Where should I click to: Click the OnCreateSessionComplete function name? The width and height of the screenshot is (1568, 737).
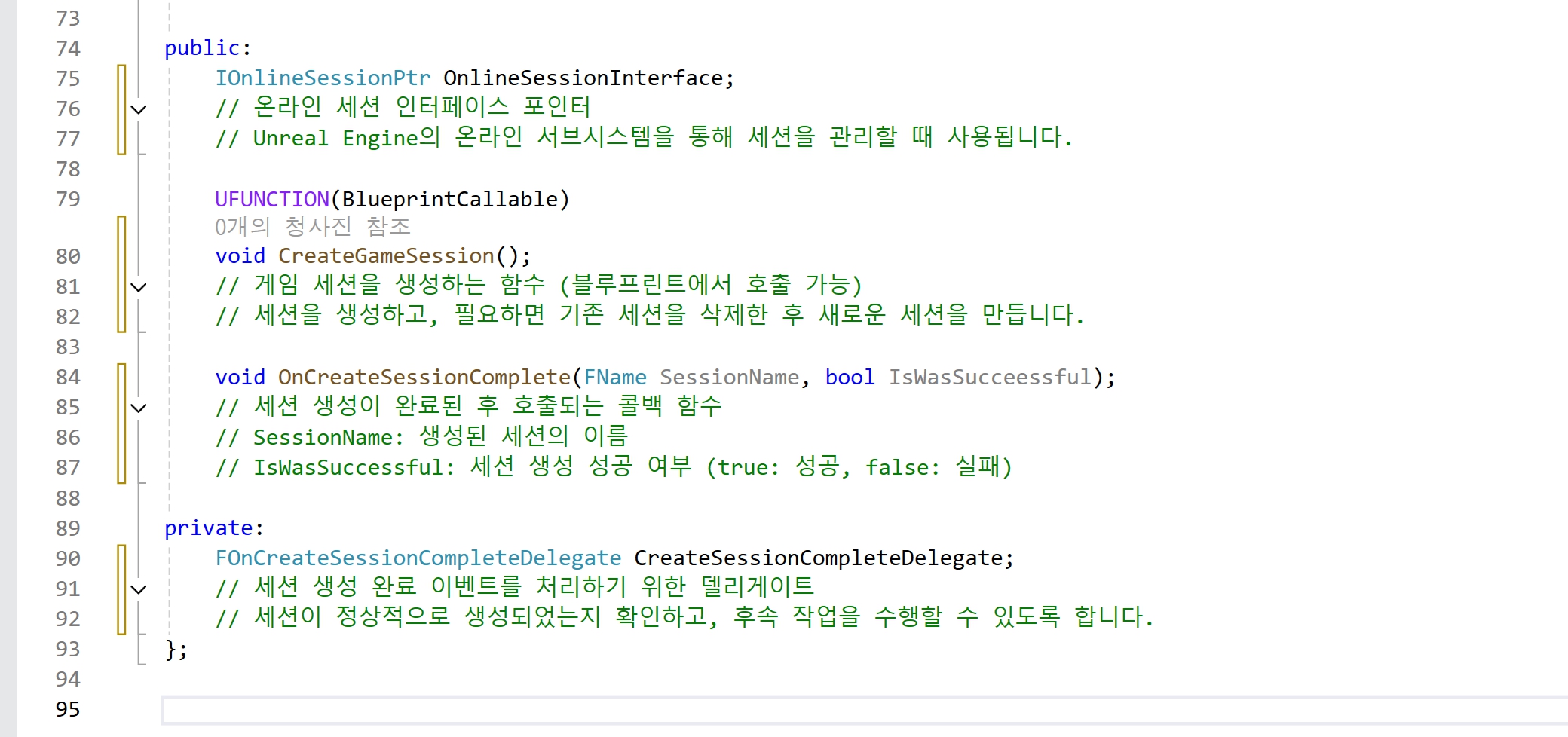[x=424, y=377]
